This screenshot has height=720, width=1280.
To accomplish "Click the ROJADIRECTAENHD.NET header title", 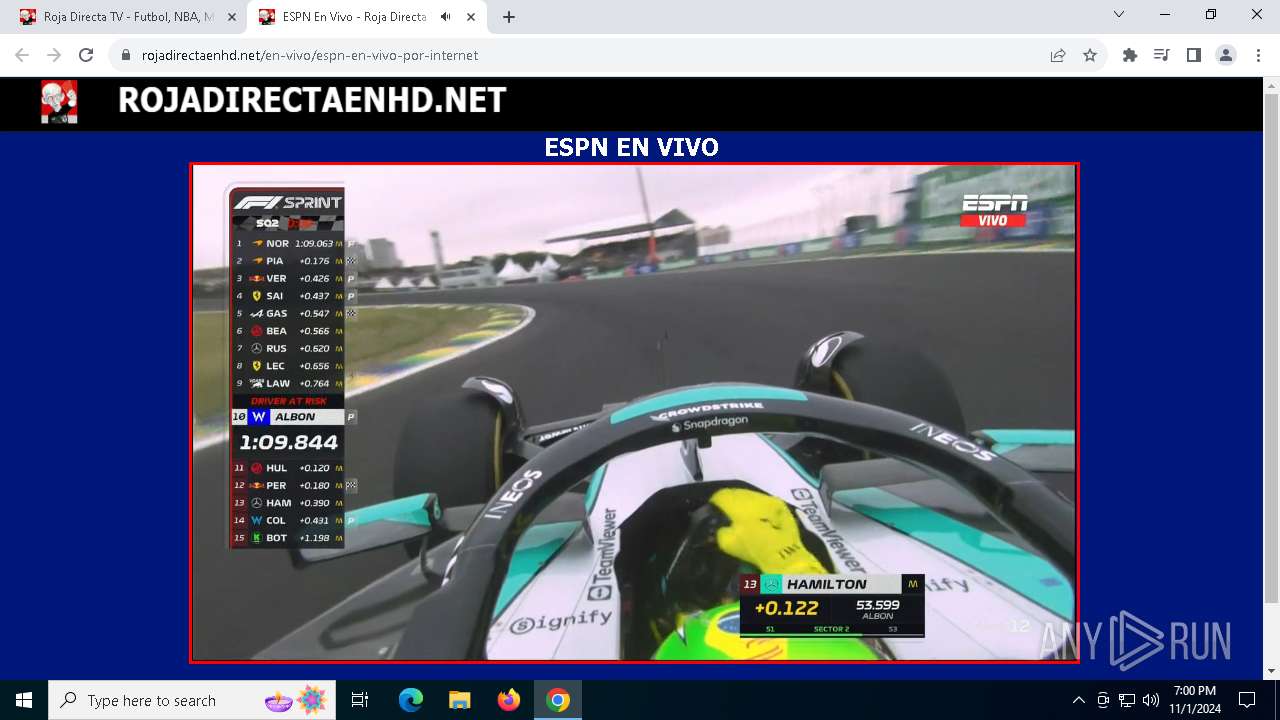I will click(312, 101).
